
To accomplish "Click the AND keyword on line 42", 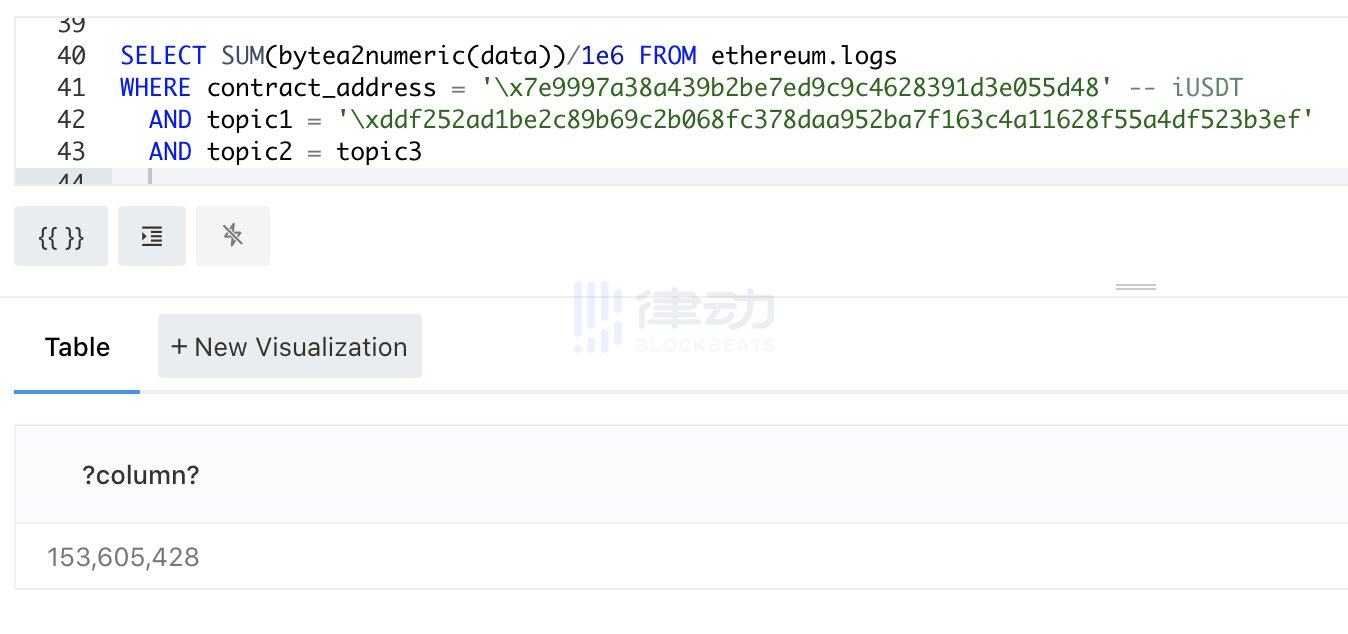I will pyautogui.click(x=170, y=119).
